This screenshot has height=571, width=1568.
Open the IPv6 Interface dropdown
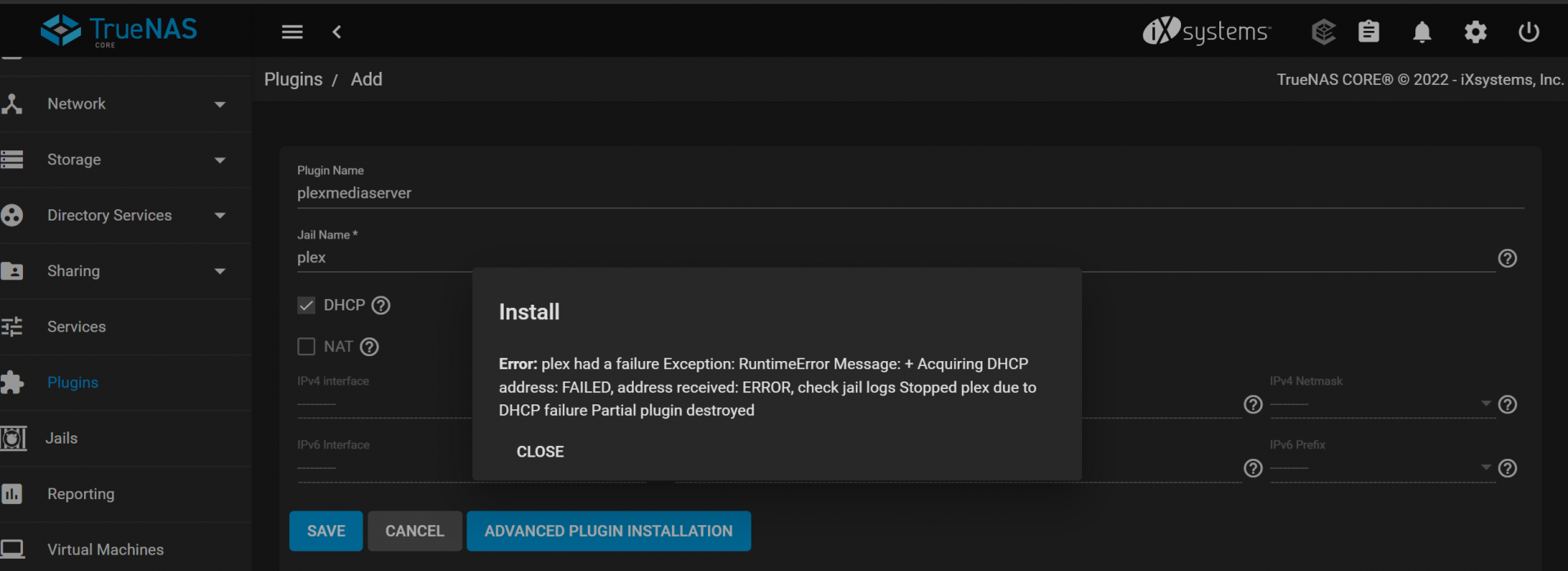384,467
